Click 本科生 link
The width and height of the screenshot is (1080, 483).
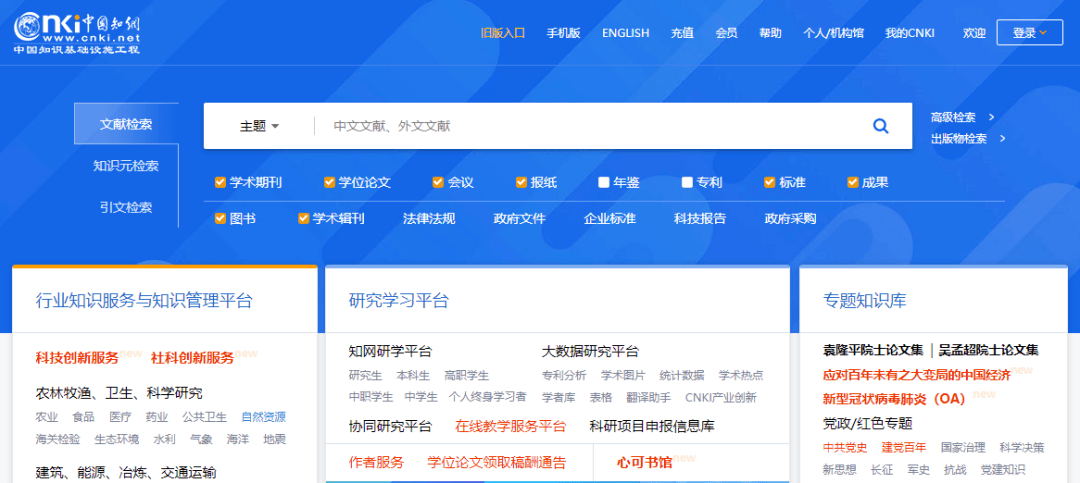coord(413,376)
